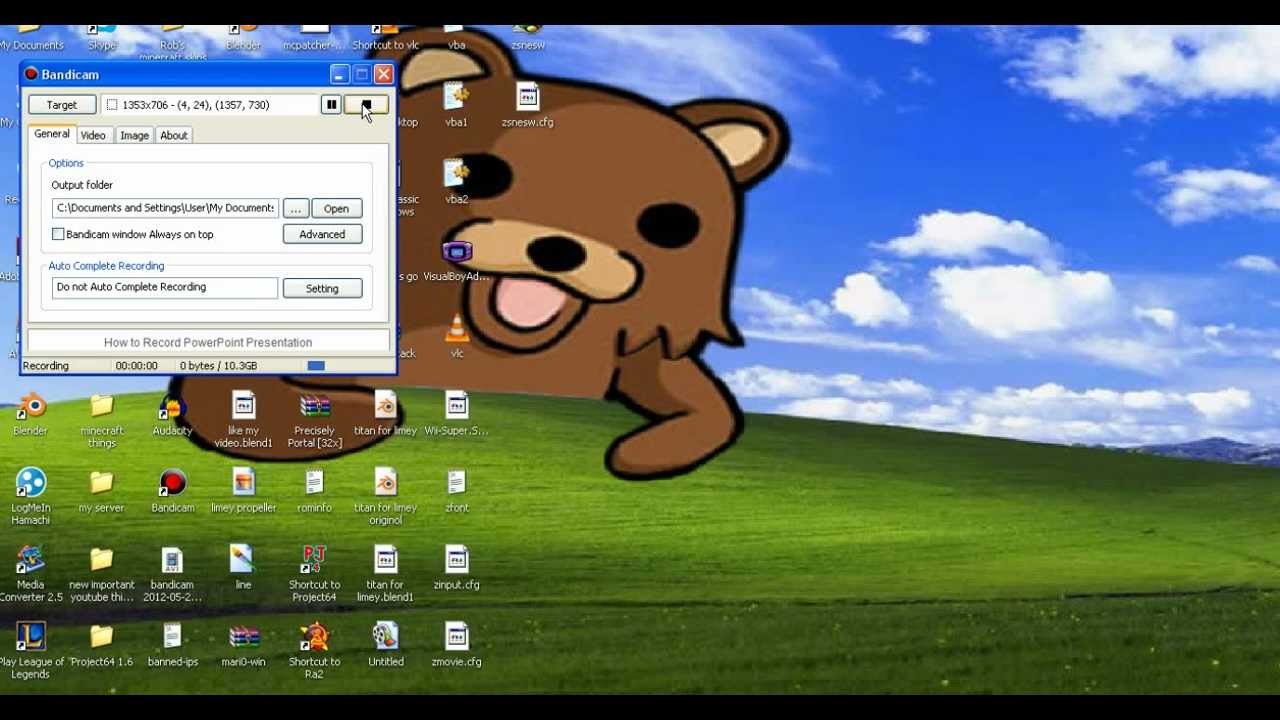
Task: Select like my video.blend1 file
Action: click(243, 421)
